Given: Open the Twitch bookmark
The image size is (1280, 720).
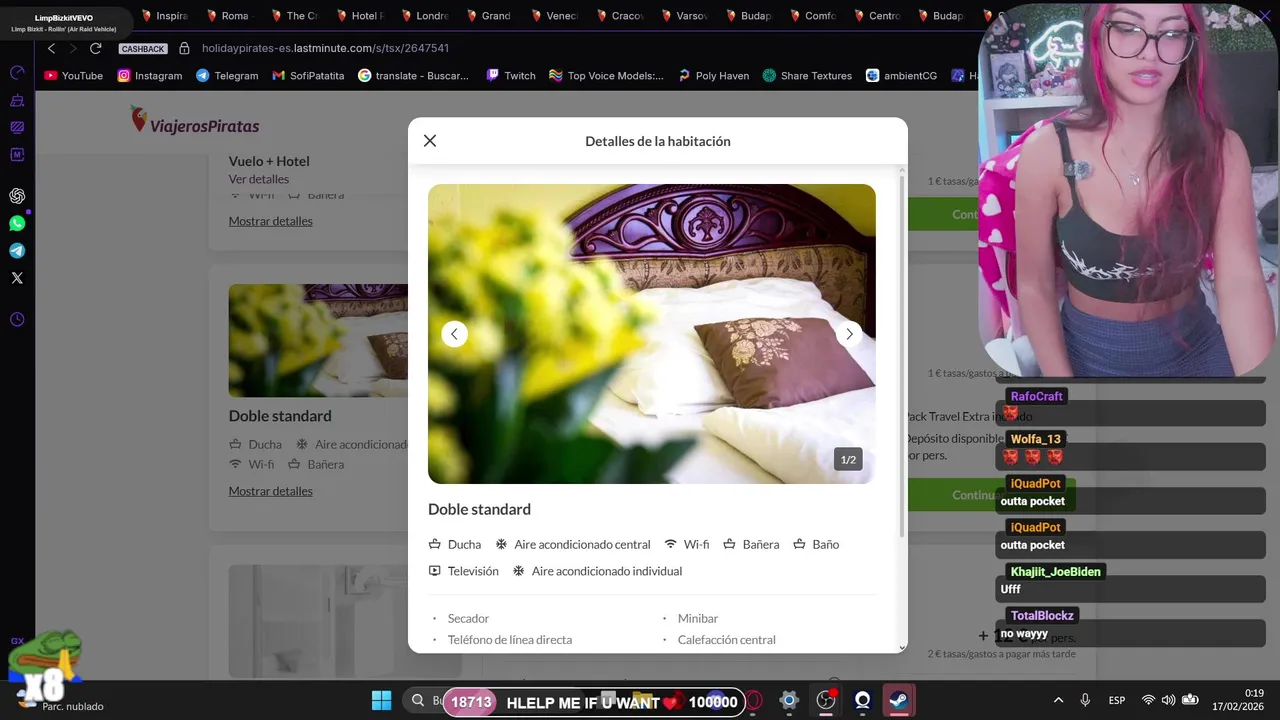Looking at the screenshot, I should [511, 75].
